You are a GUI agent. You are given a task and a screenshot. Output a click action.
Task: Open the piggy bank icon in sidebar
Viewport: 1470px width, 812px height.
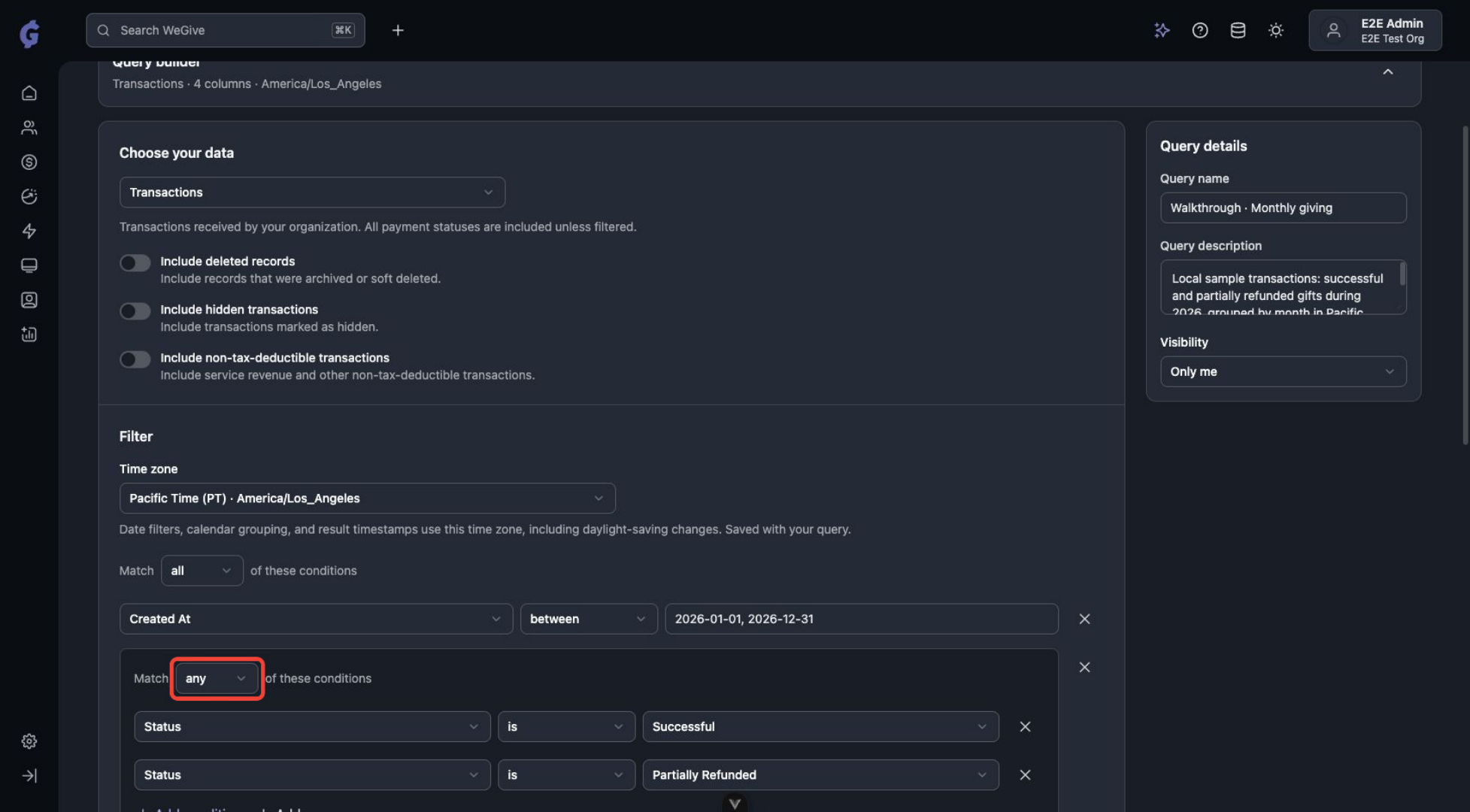pos(29,197)
